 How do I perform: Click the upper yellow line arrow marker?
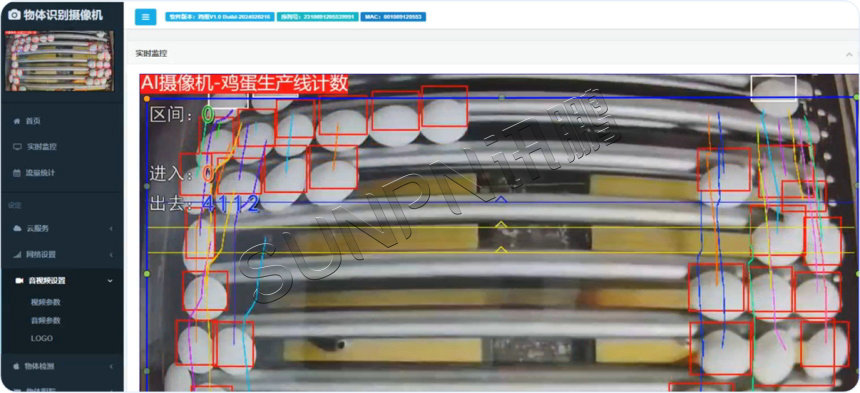tap(500, 225)
